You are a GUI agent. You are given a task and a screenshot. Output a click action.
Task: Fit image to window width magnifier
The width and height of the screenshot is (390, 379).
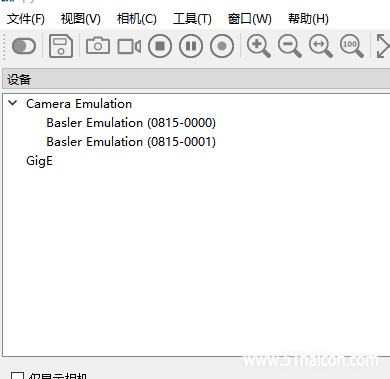pos(321,46)
